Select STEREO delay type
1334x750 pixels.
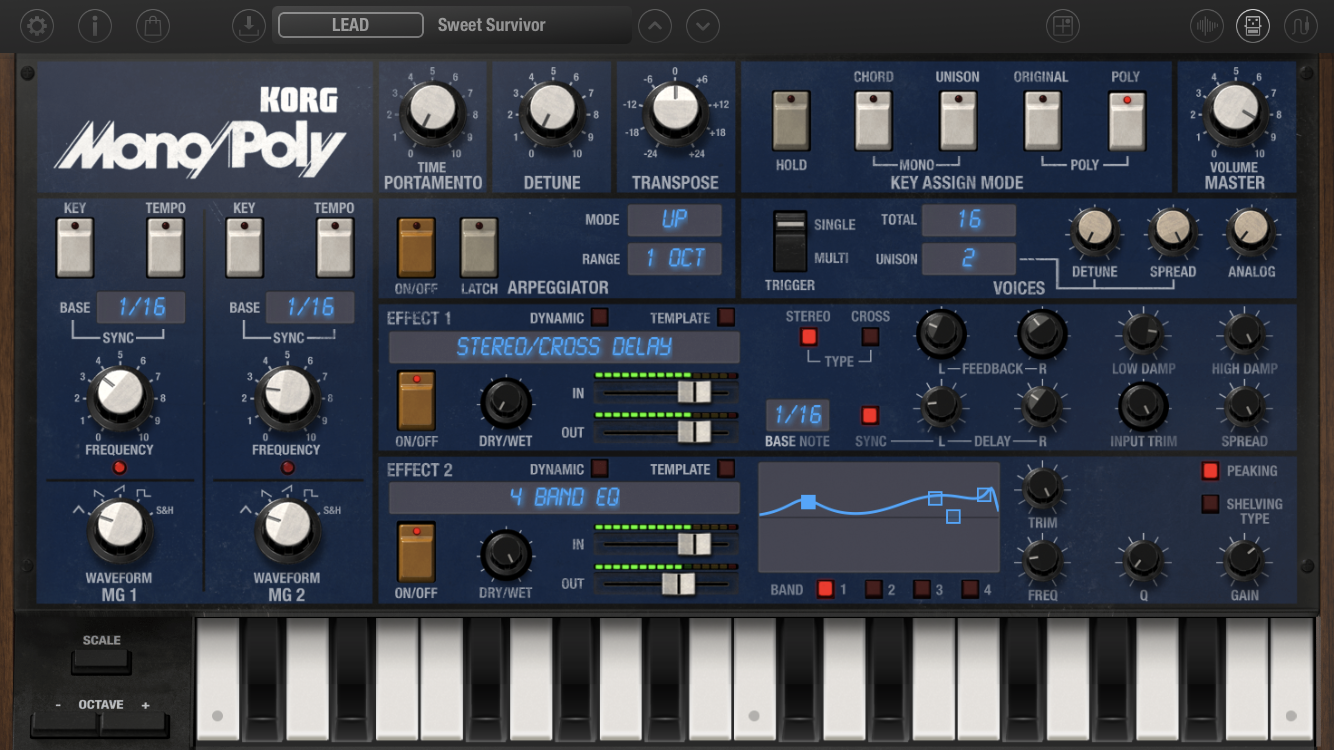tap(808, 337)
